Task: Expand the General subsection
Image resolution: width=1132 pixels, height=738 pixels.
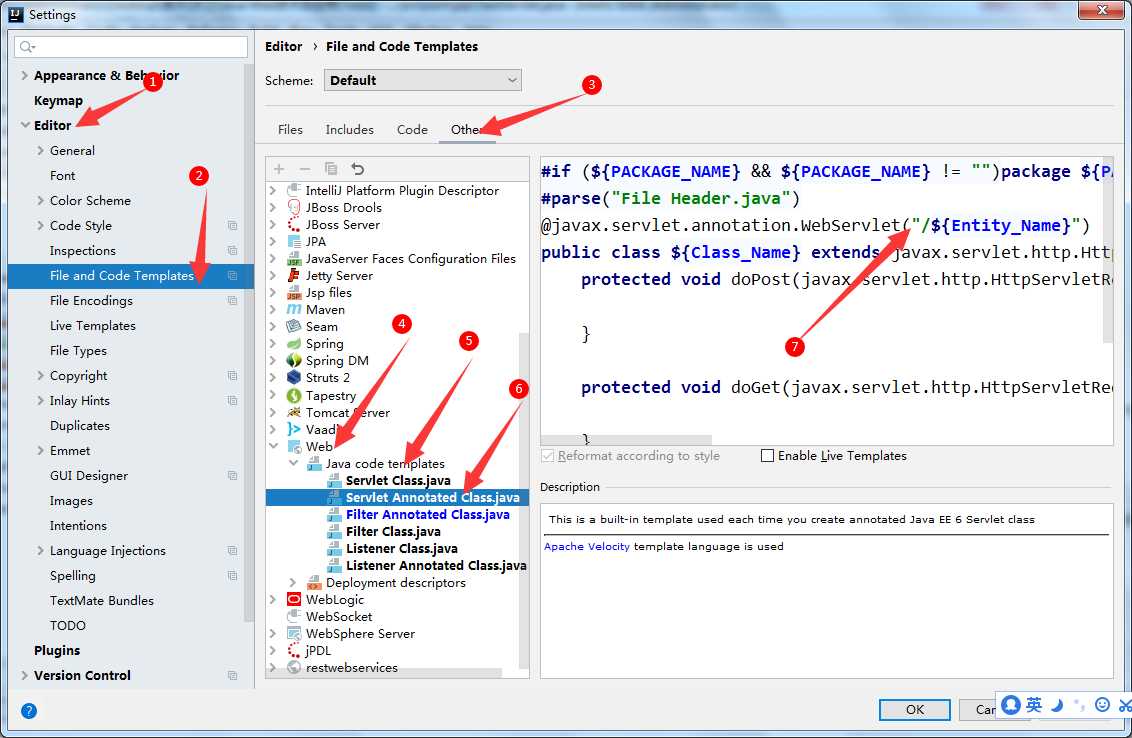Action: [x=40, y=150]
